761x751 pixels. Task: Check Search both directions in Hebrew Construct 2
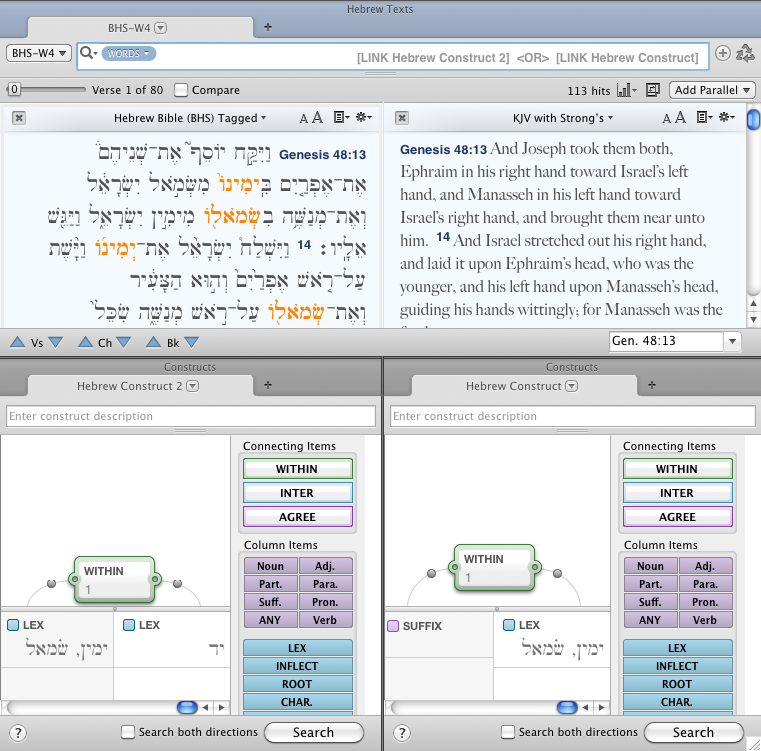point(128,732)
